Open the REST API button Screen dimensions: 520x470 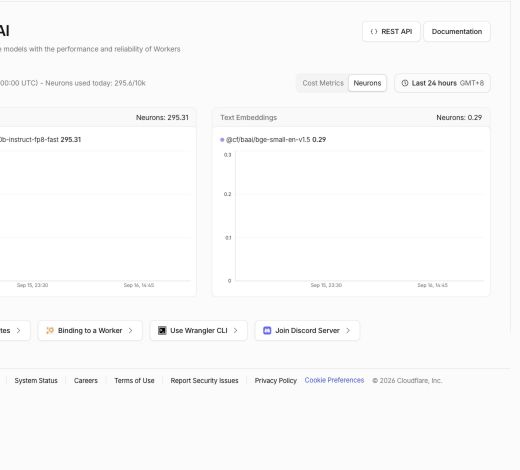click(x=391, y=32)
